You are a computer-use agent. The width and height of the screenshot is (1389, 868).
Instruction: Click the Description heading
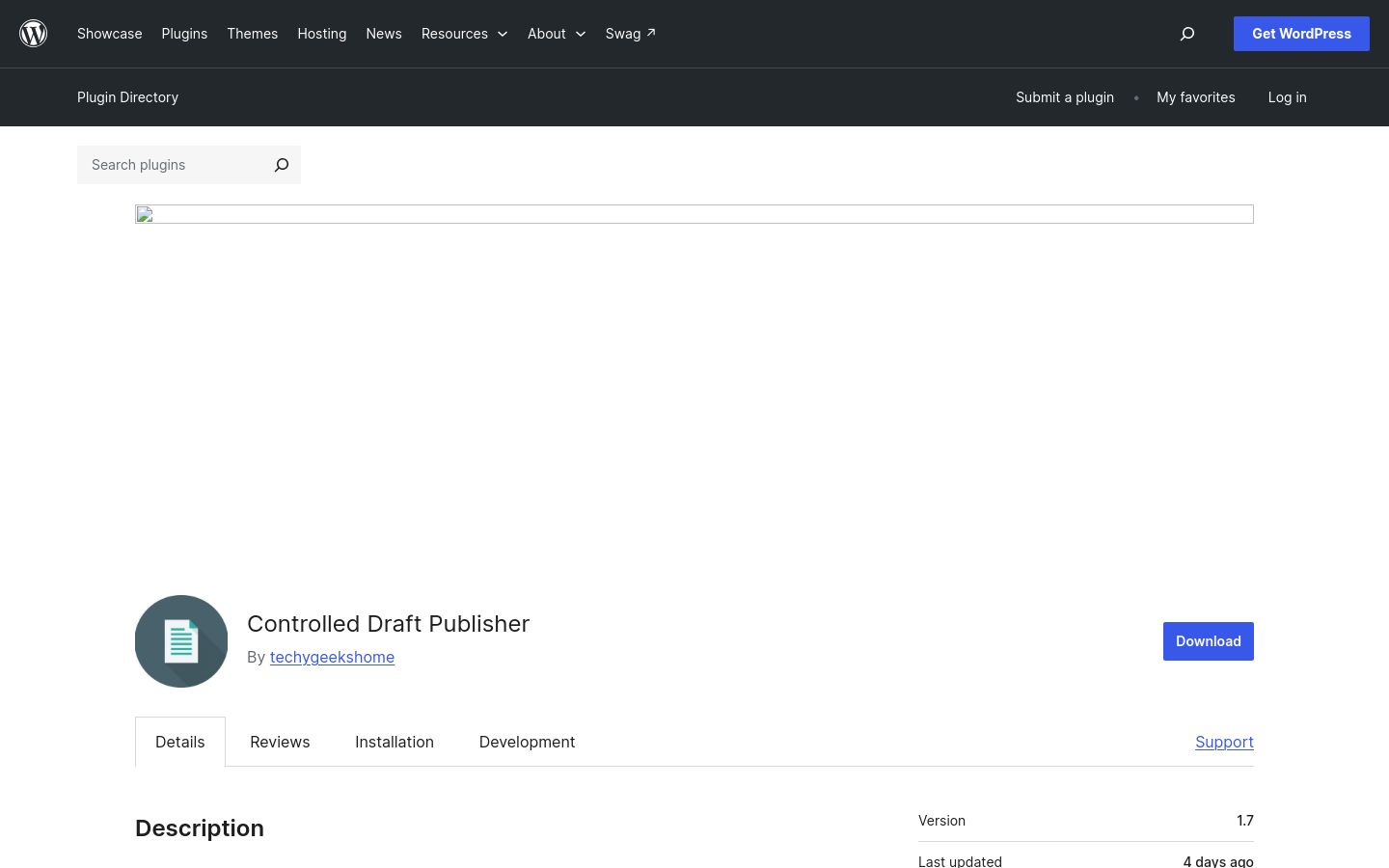click(200, 828)
